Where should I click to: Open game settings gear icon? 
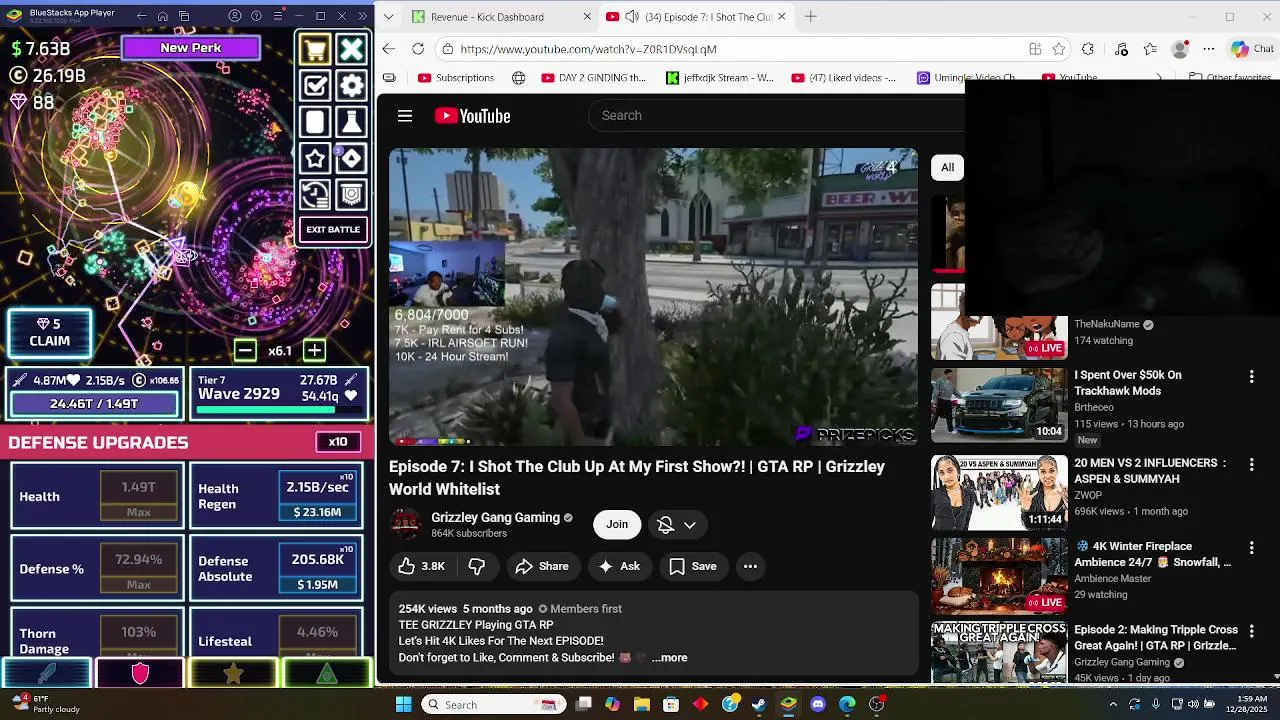[x=351, y=86]
